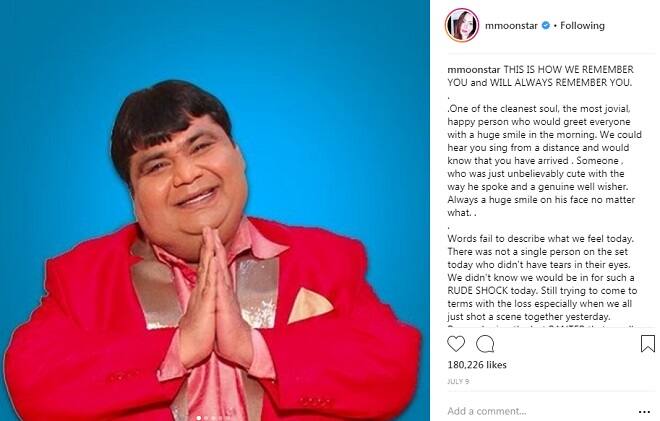Open comments via the speech bubble icon
This screenshot has height=421, width=660.
pos(485,344)
